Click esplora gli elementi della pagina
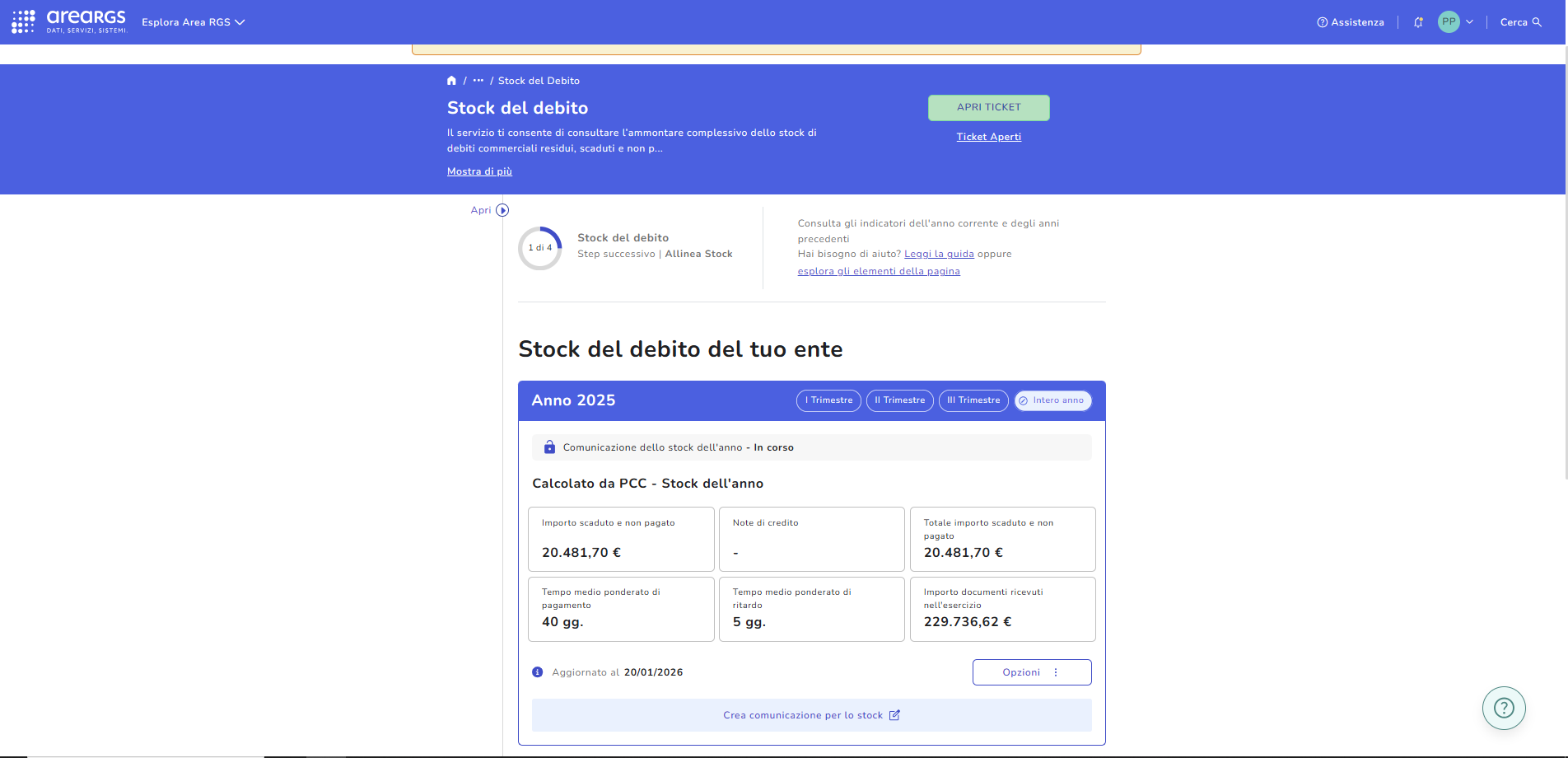 pyautogui.click(x=879, y=271)
